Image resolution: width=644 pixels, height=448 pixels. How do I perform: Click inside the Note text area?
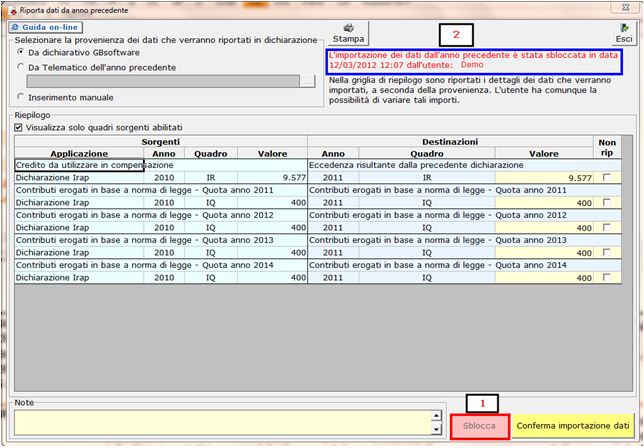223,423
